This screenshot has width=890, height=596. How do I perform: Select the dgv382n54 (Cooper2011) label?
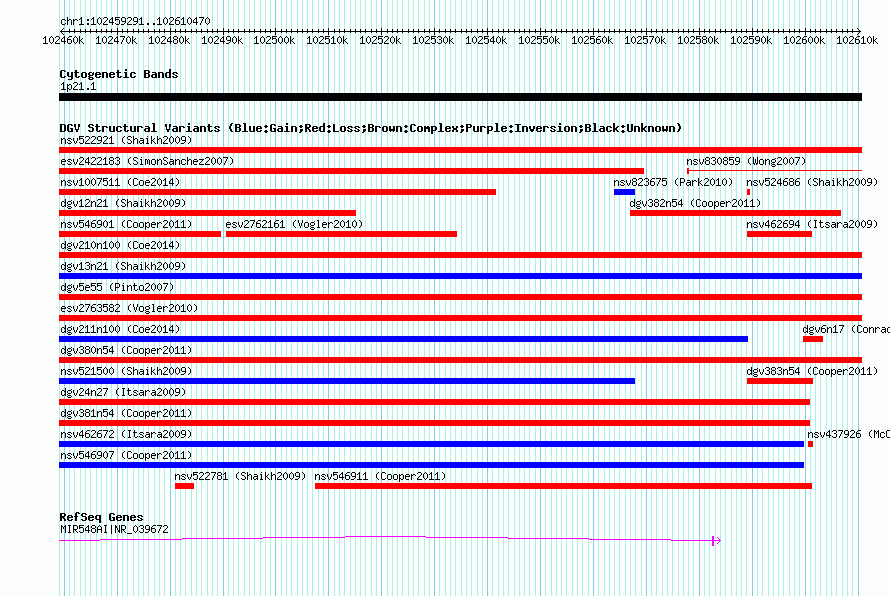point(695,203)
